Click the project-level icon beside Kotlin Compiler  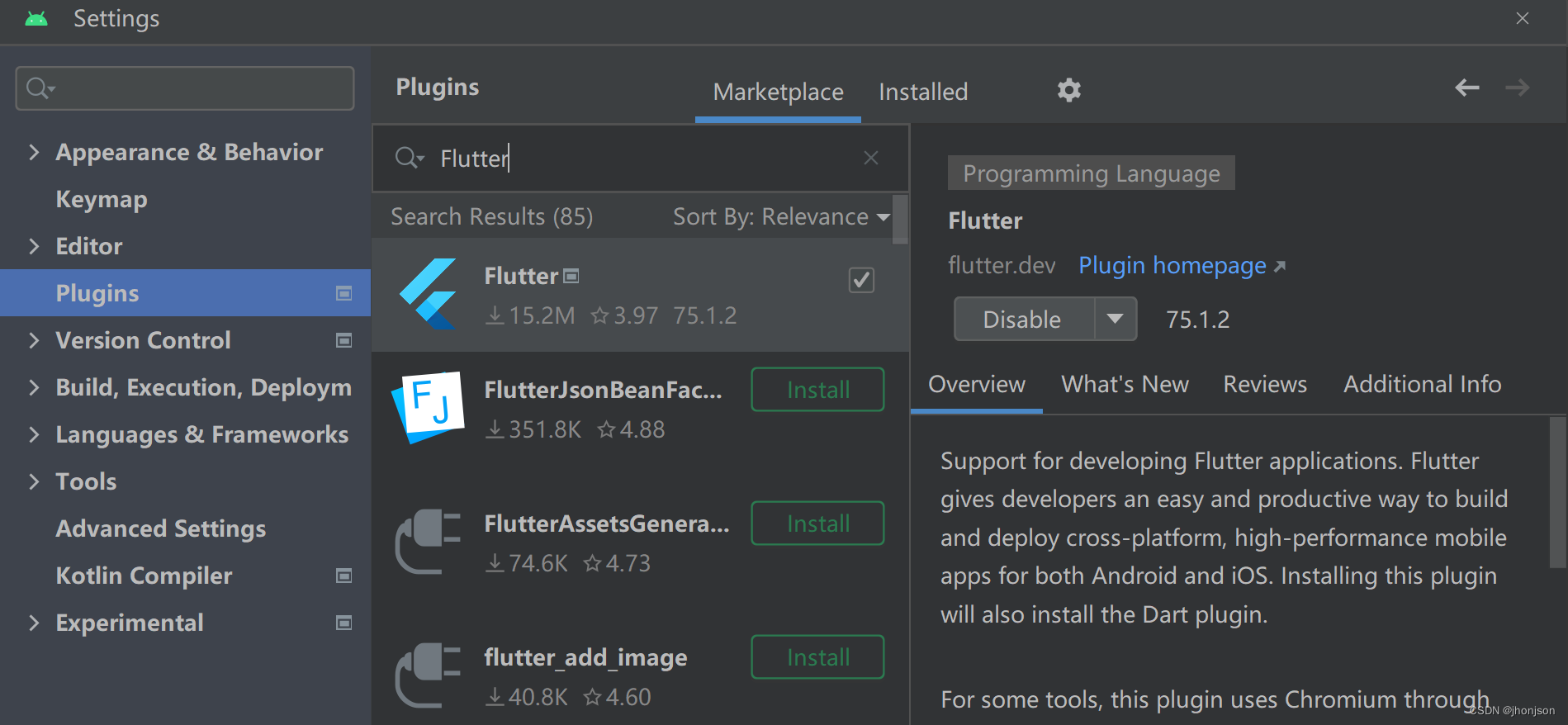(x=344, y=576)
